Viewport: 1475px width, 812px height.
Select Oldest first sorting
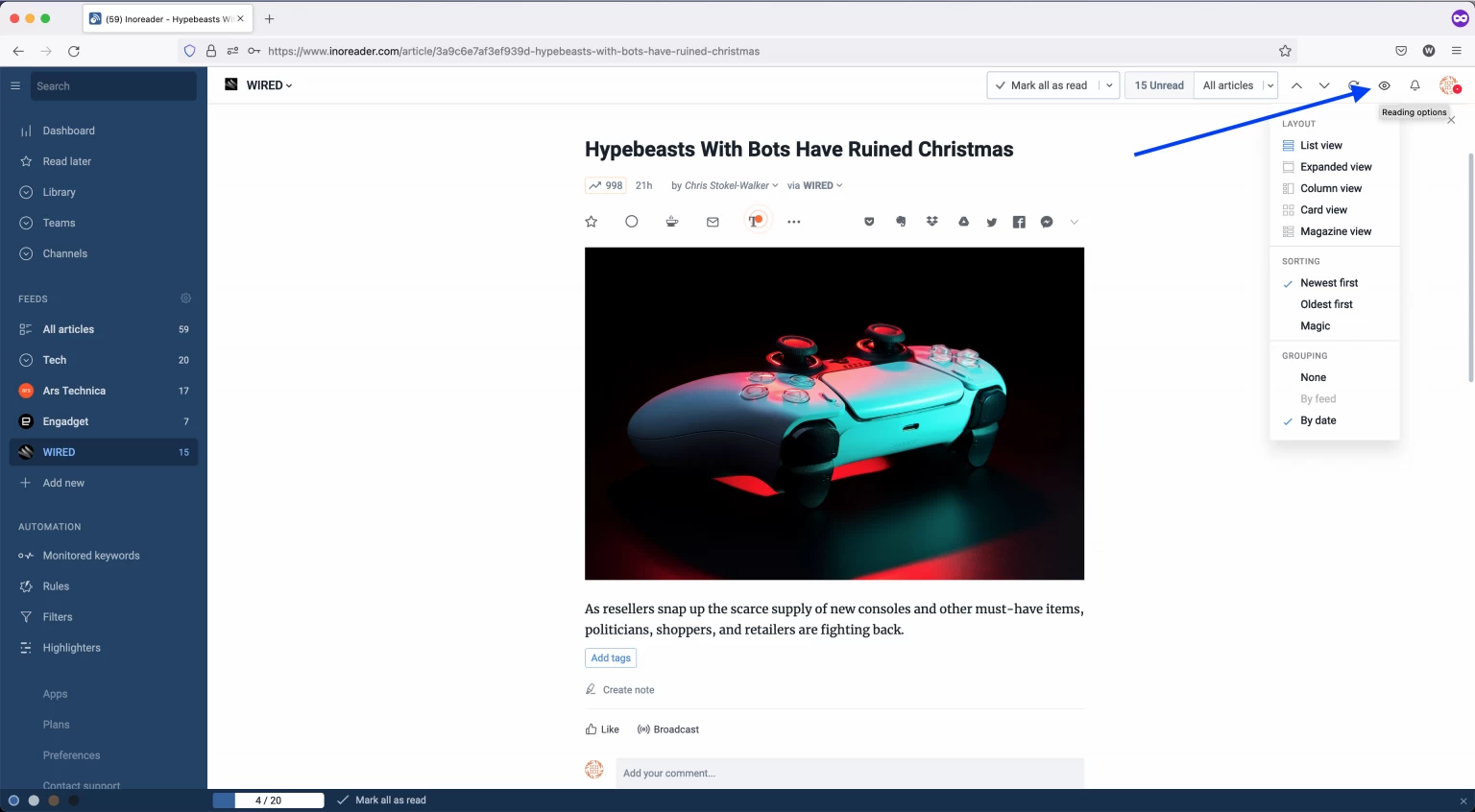(1326, 304)
